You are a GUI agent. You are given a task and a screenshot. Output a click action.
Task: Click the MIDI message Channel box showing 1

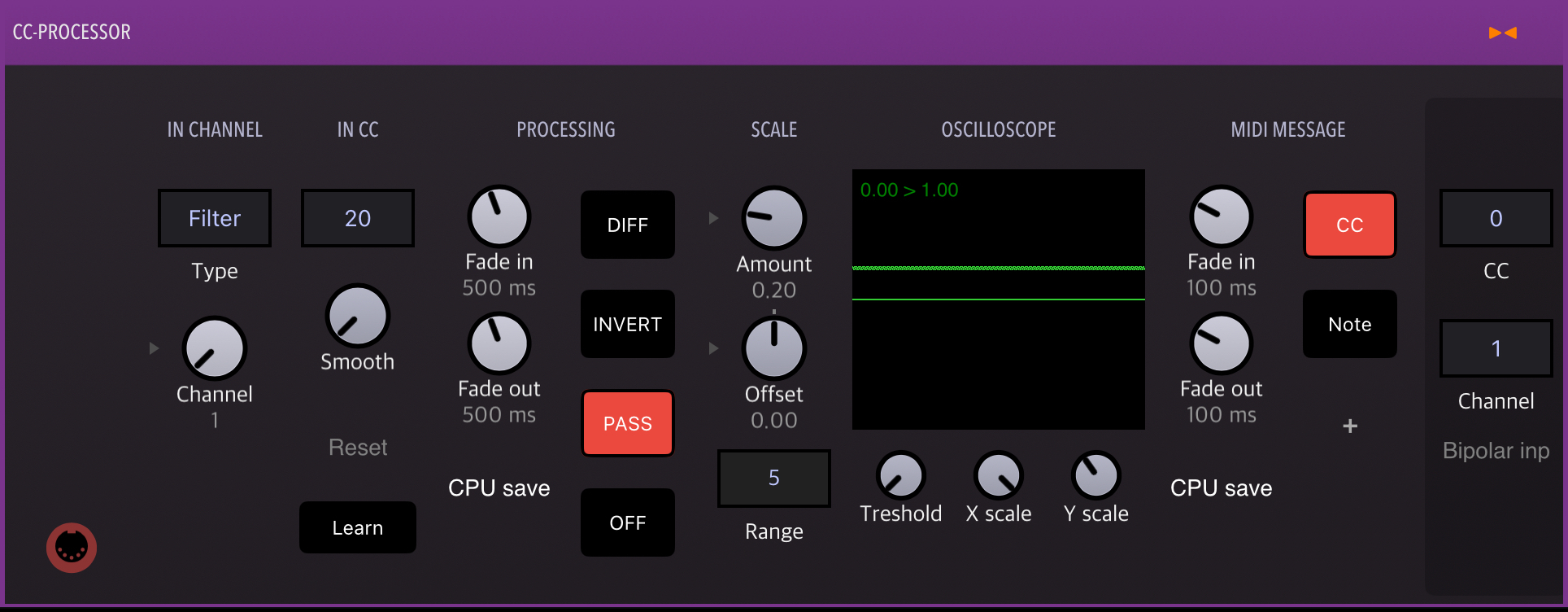click(1496, 348)
